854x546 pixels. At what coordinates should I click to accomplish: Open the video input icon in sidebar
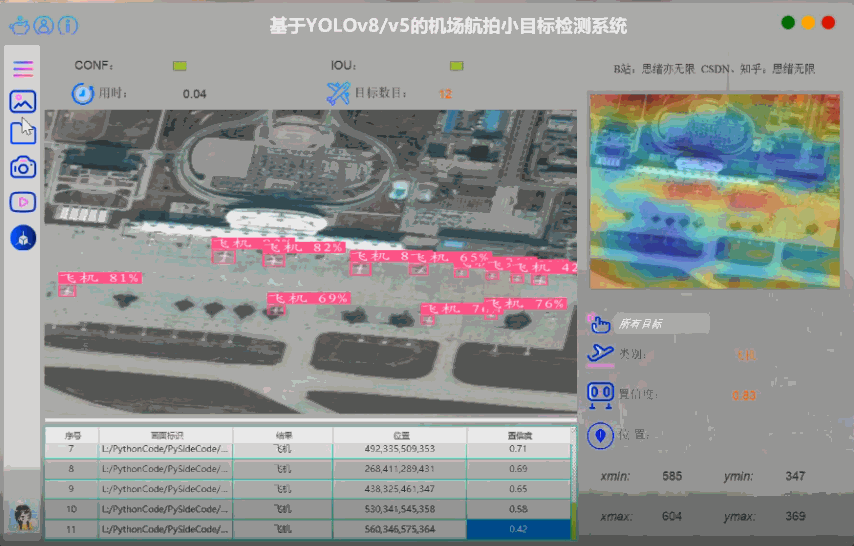click(x=23, y=202)
